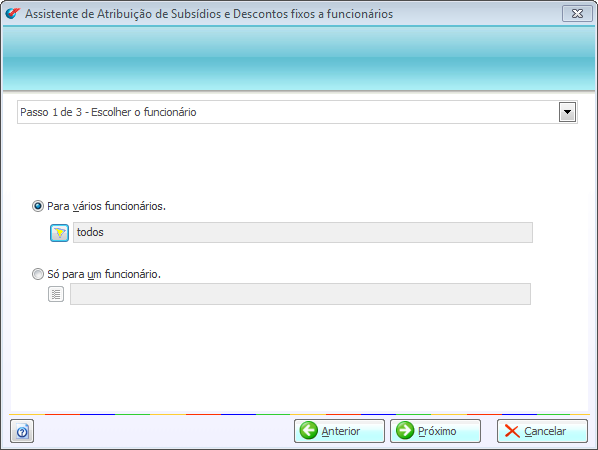Go to next step with Próximo

(435, 431)
